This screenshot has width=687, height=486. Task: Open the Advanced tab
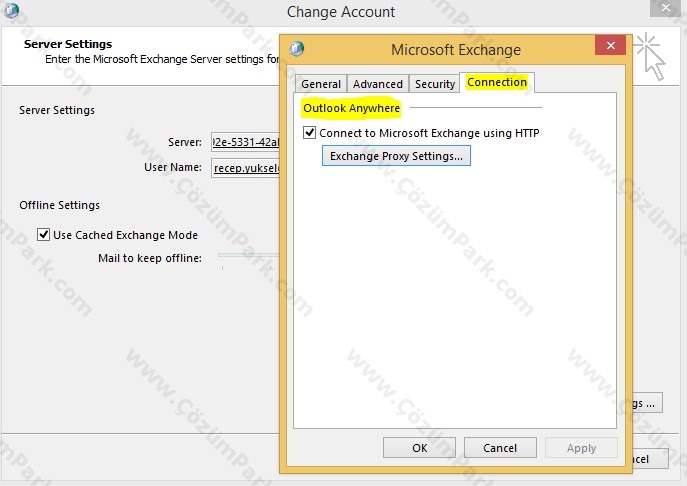pos(378,84)
